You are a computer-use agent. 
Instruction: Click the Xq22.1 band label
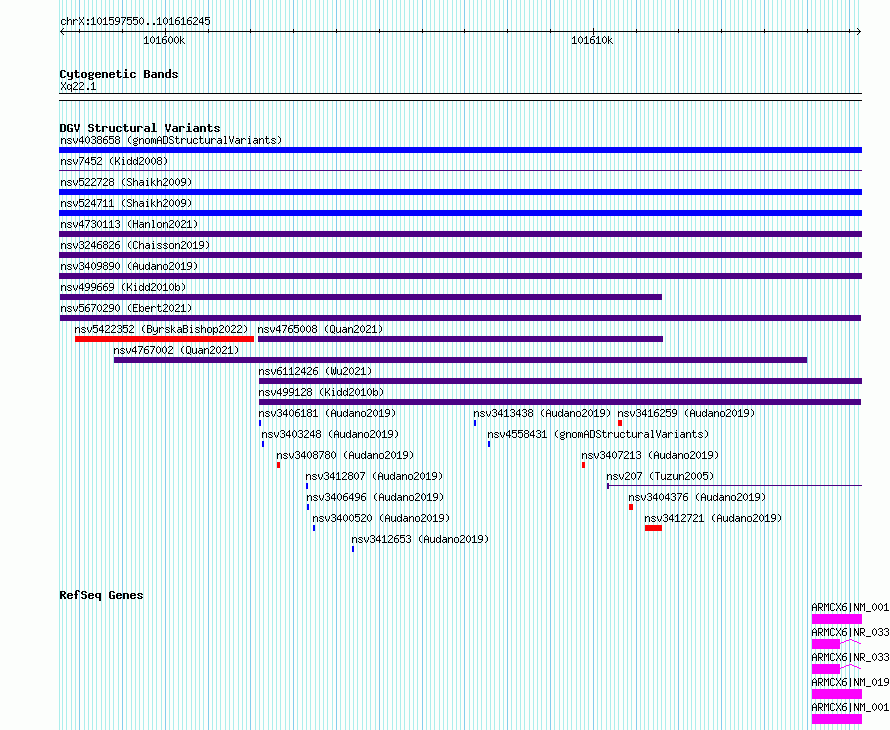[x=78, y=86]
